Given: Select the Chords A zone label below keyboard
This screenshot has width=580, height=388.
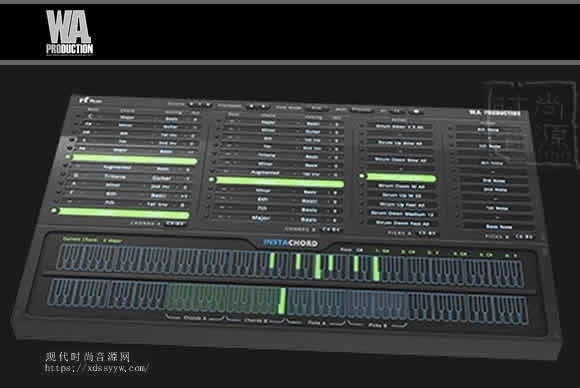Looking at the screenshot, I should click(195, 318).
